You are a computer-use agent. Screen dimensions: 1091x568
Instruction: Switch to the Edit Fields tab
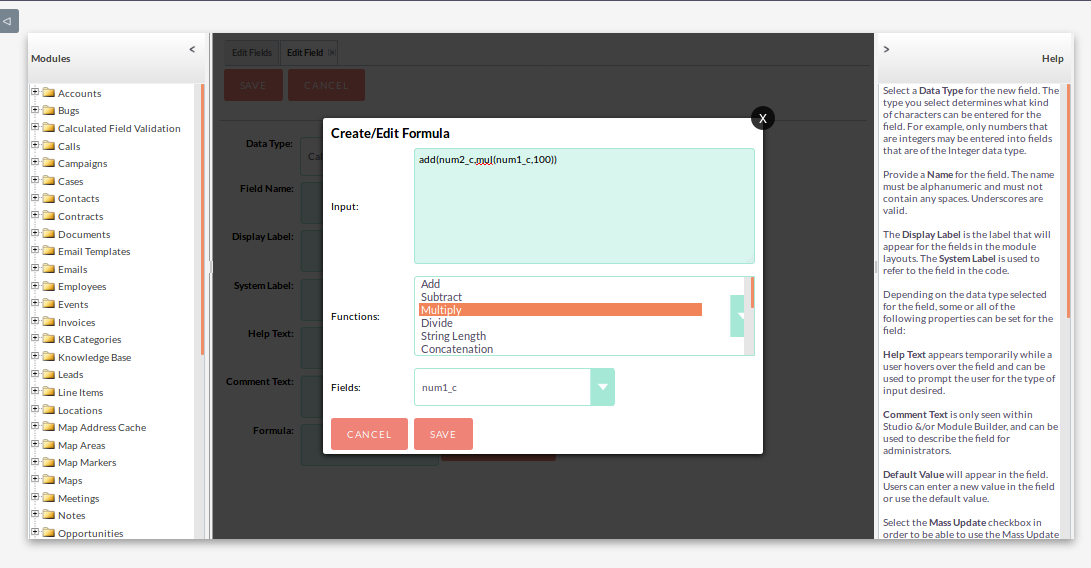tap(251, 52)
